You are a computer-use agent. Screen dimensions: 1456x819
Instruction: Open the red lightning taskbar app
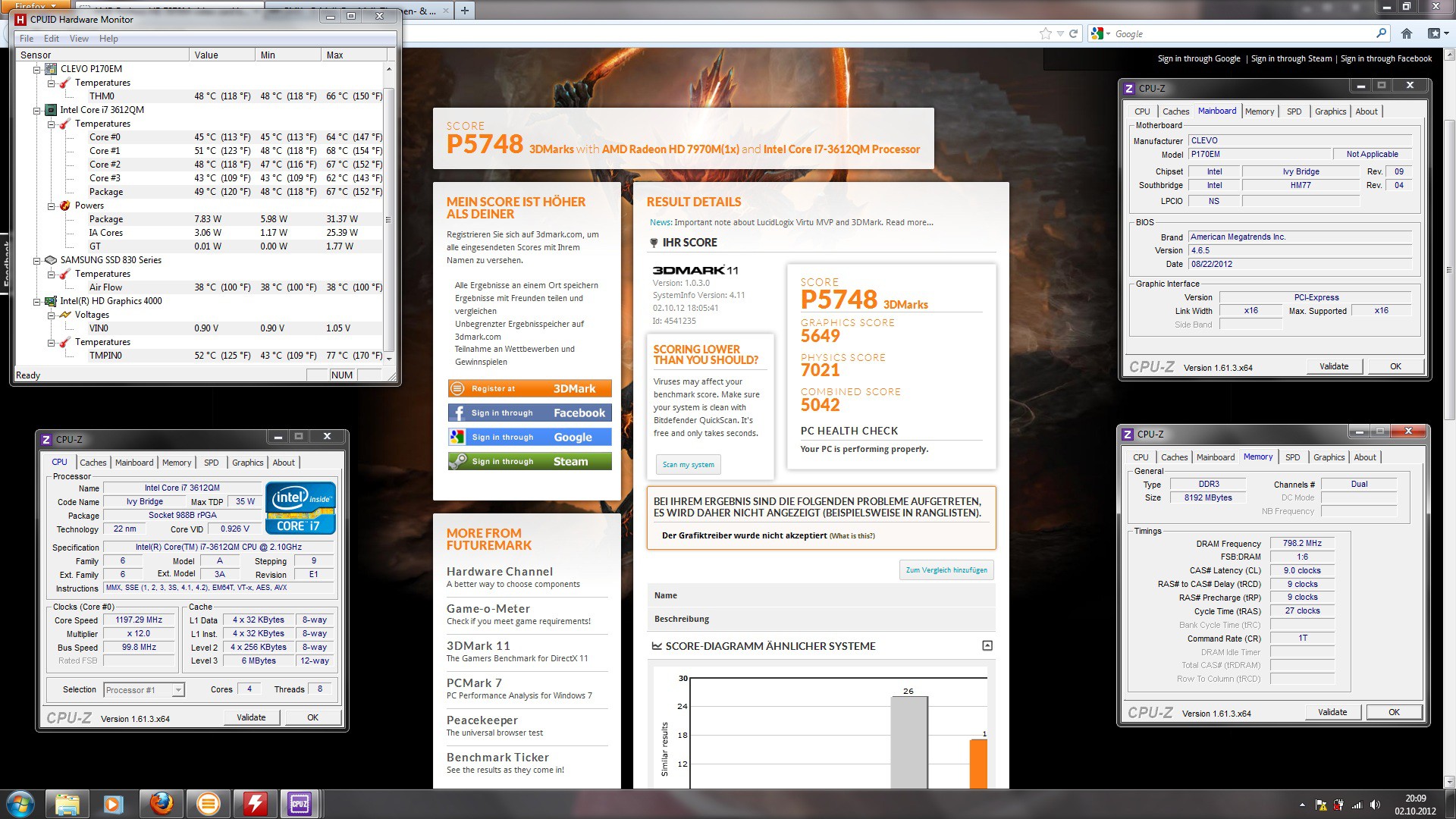tap(255, 804)
